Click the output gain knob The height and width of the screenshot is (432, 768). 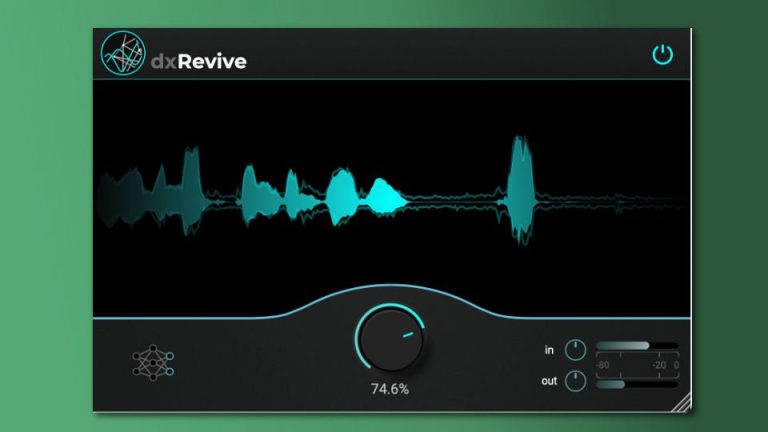coord(575,381)
